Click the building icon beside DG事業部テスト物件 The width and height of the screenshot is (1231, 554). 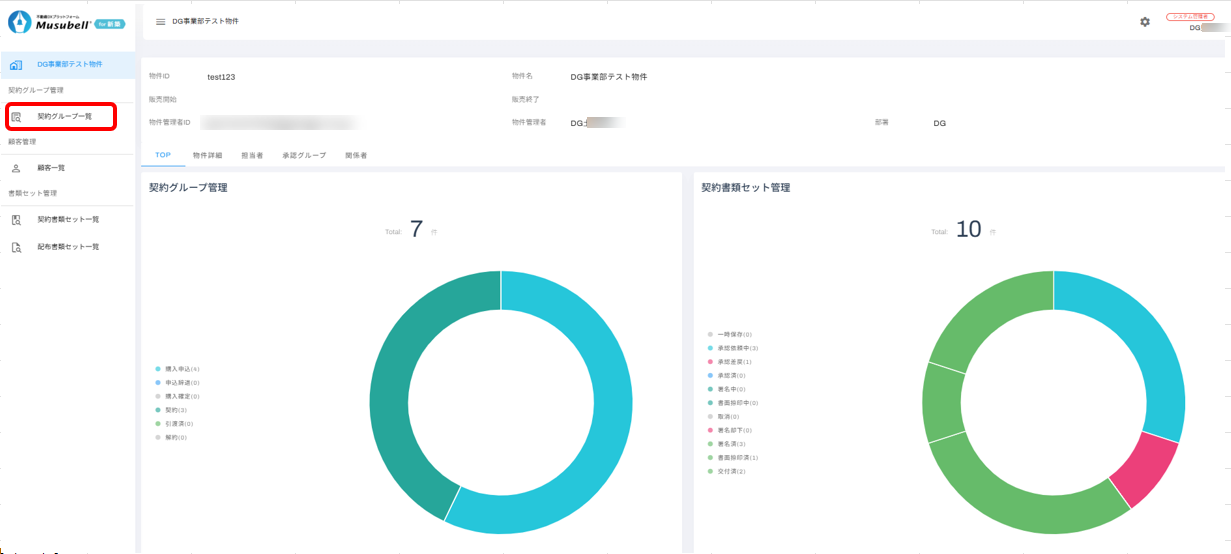coord(16,65)
